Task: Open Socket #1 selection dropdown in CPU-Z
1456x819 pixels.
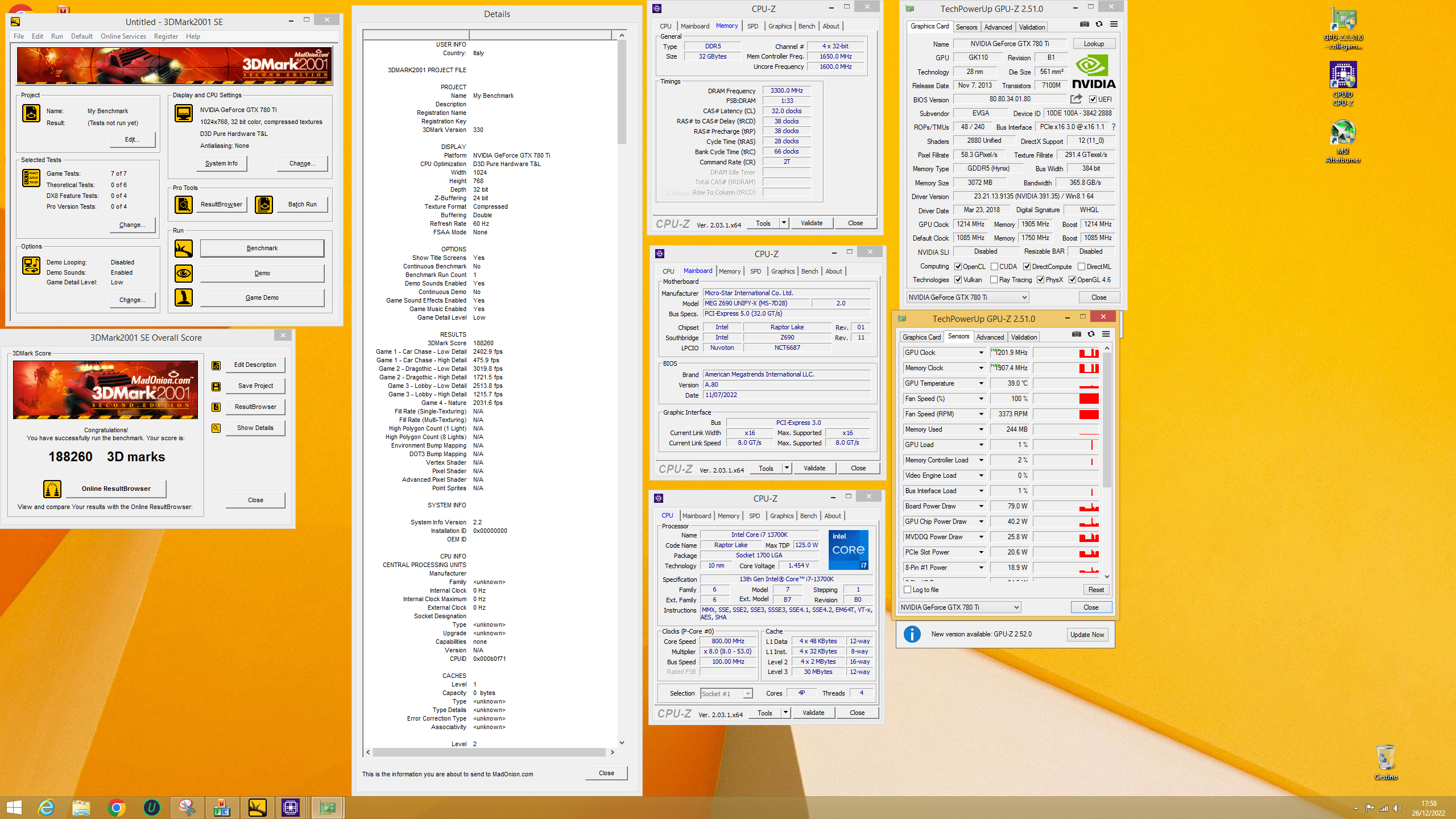Action: tap(726, 694)
